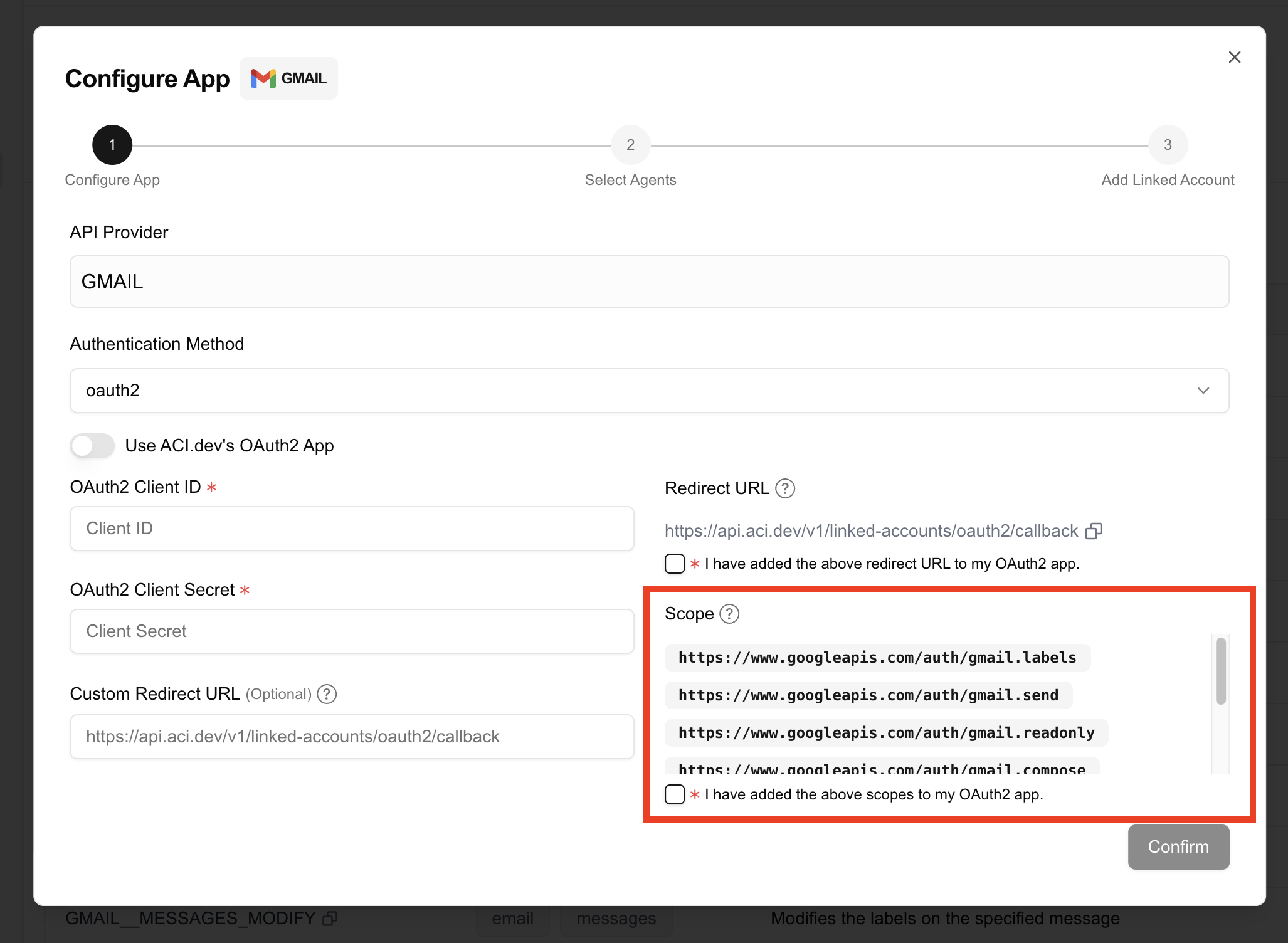This screenshot has height=943, width=1288.
Task: Click the Gmail logo badge in header
Action: 288,78
